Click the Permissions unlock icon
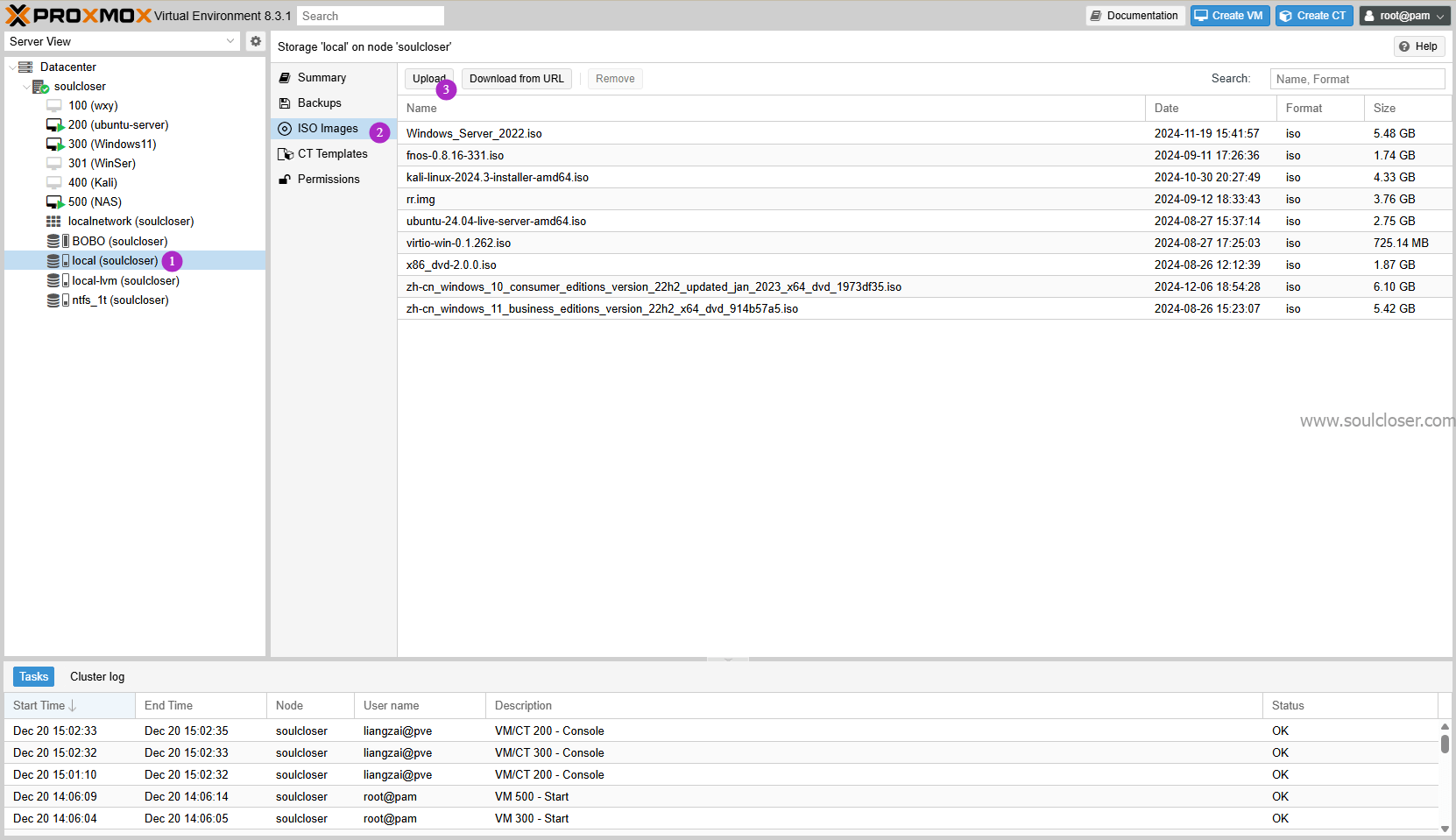Screen dimensions: 1456x840 (x=285, y=180)
